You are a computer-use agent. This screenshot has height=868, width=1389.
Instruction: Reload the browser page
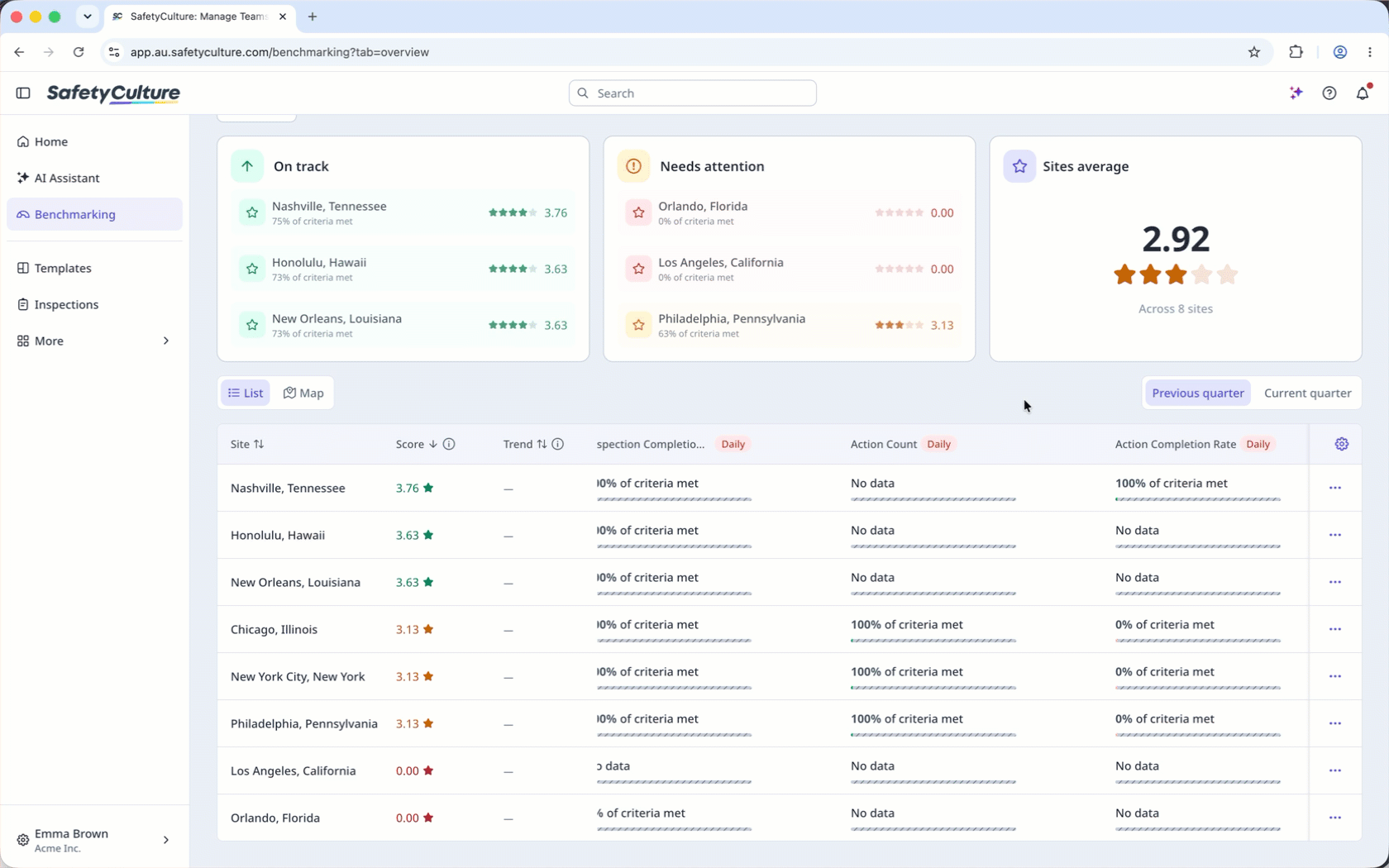(x=79, y=52)
